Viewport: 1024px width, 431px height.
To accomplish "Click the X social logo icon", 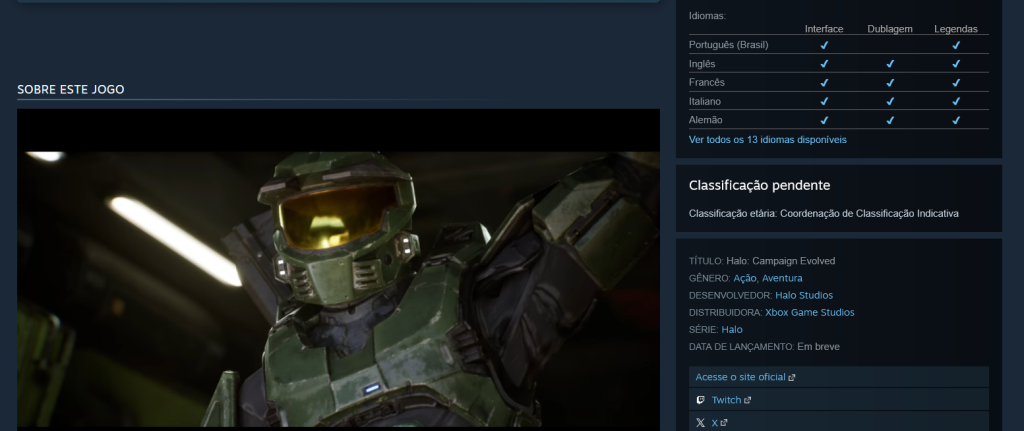I will [x=700, y=423].
